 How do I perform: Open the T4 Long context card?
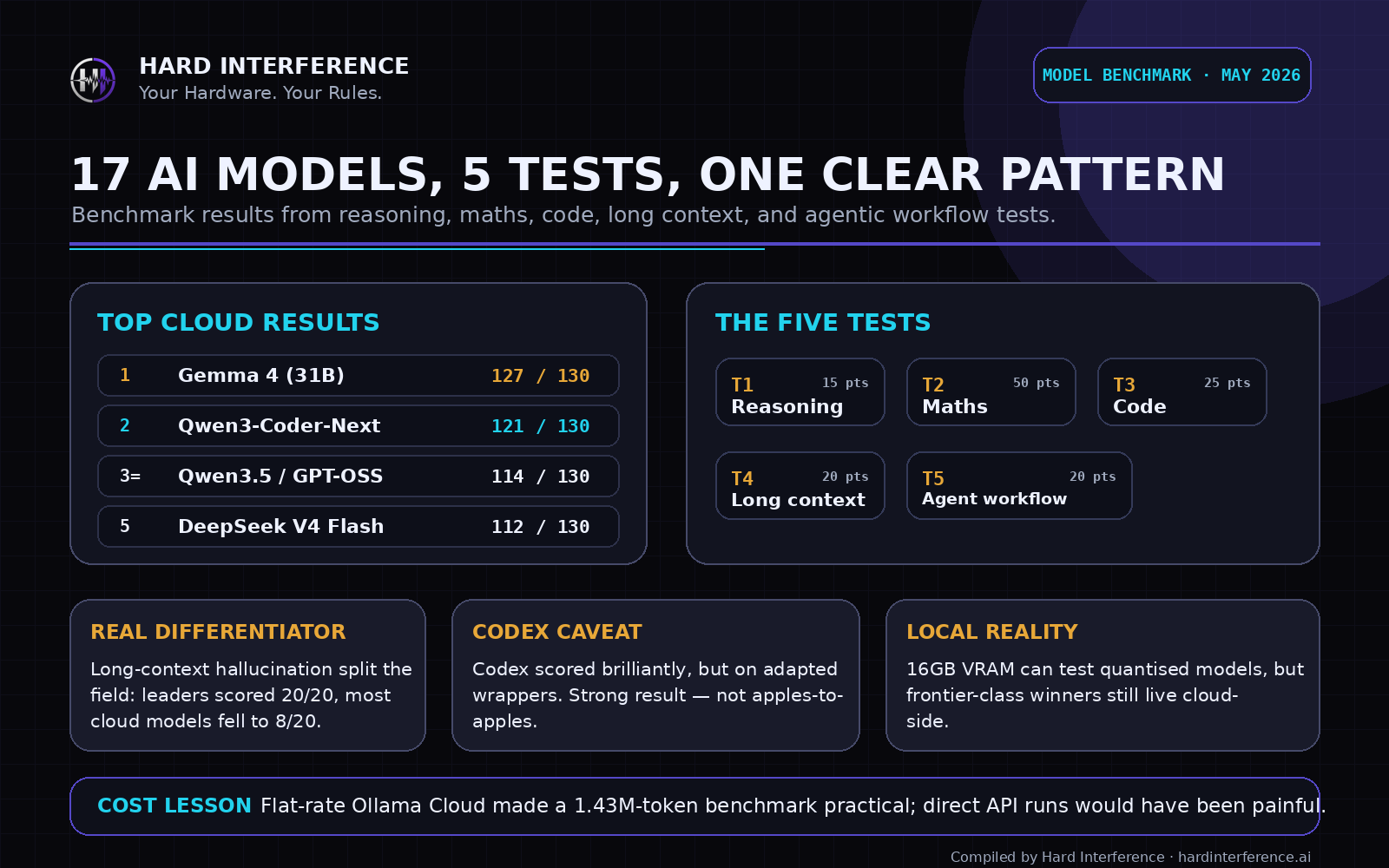click(800, 486)
